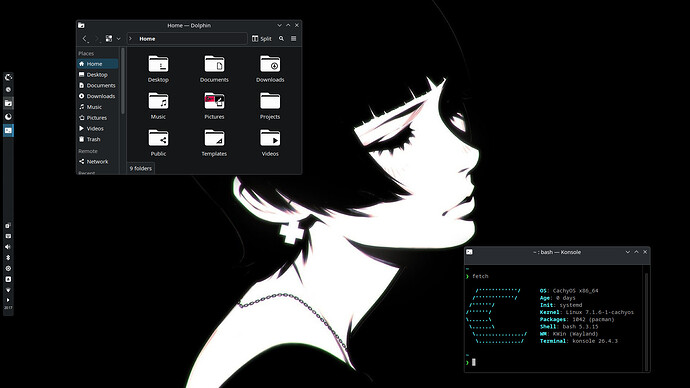Toggle Split view in Dolphin

[x=261, y=39]
